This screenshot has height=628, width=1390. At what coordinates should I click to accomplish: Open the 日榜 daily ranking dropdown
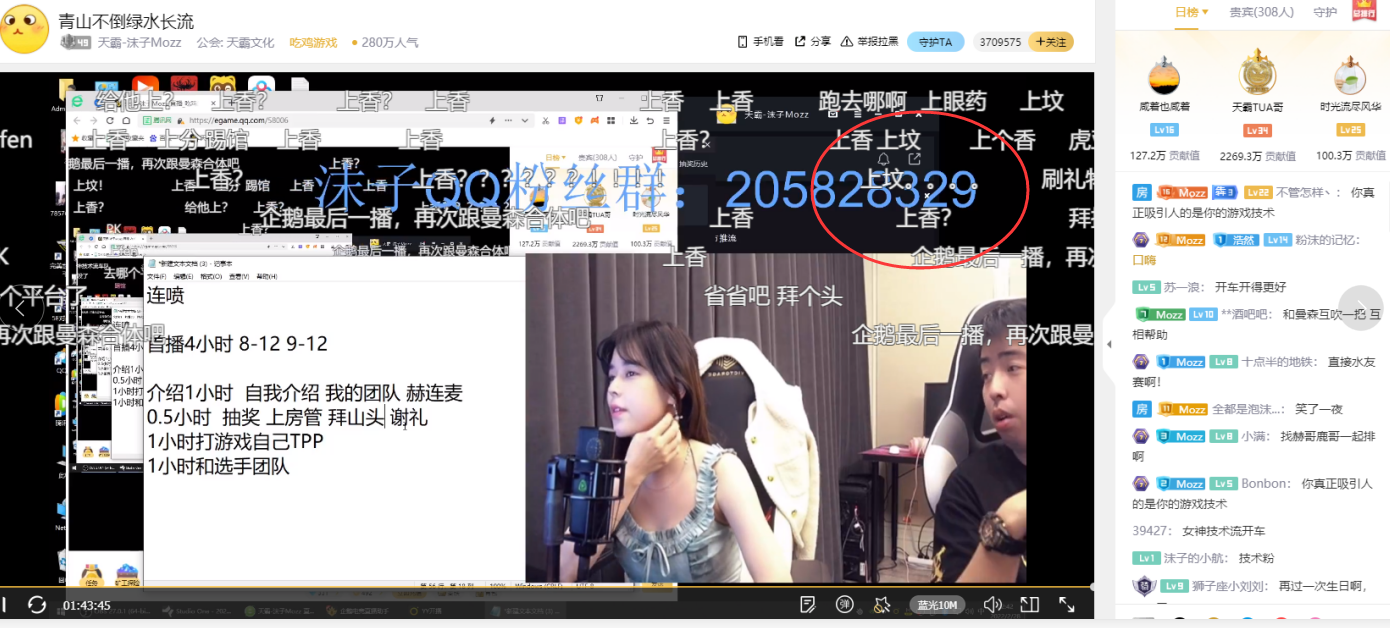point(1191,12)
